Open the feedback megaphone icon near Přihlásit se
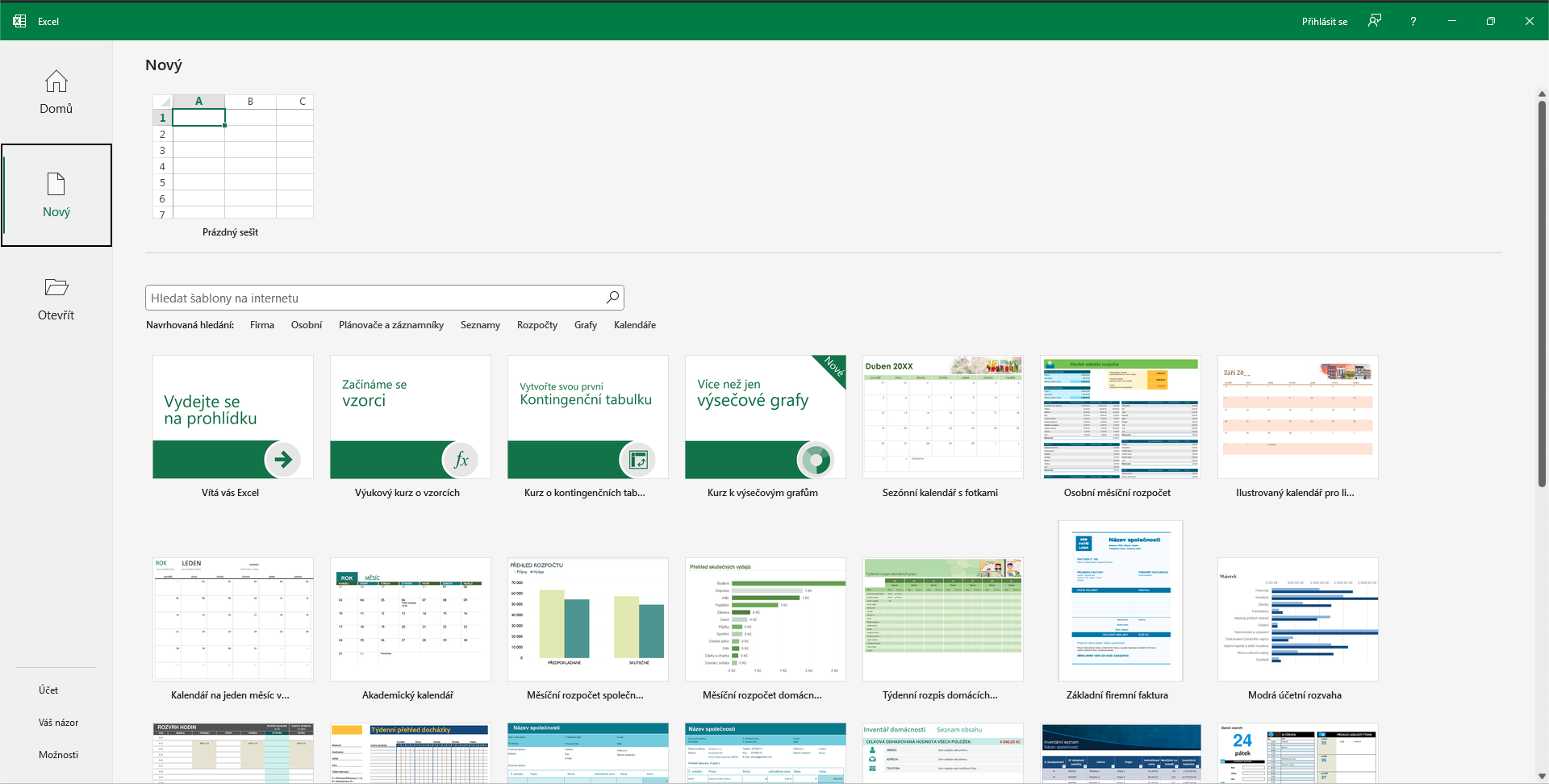The image size is (1549, 784). [1375, 21]
